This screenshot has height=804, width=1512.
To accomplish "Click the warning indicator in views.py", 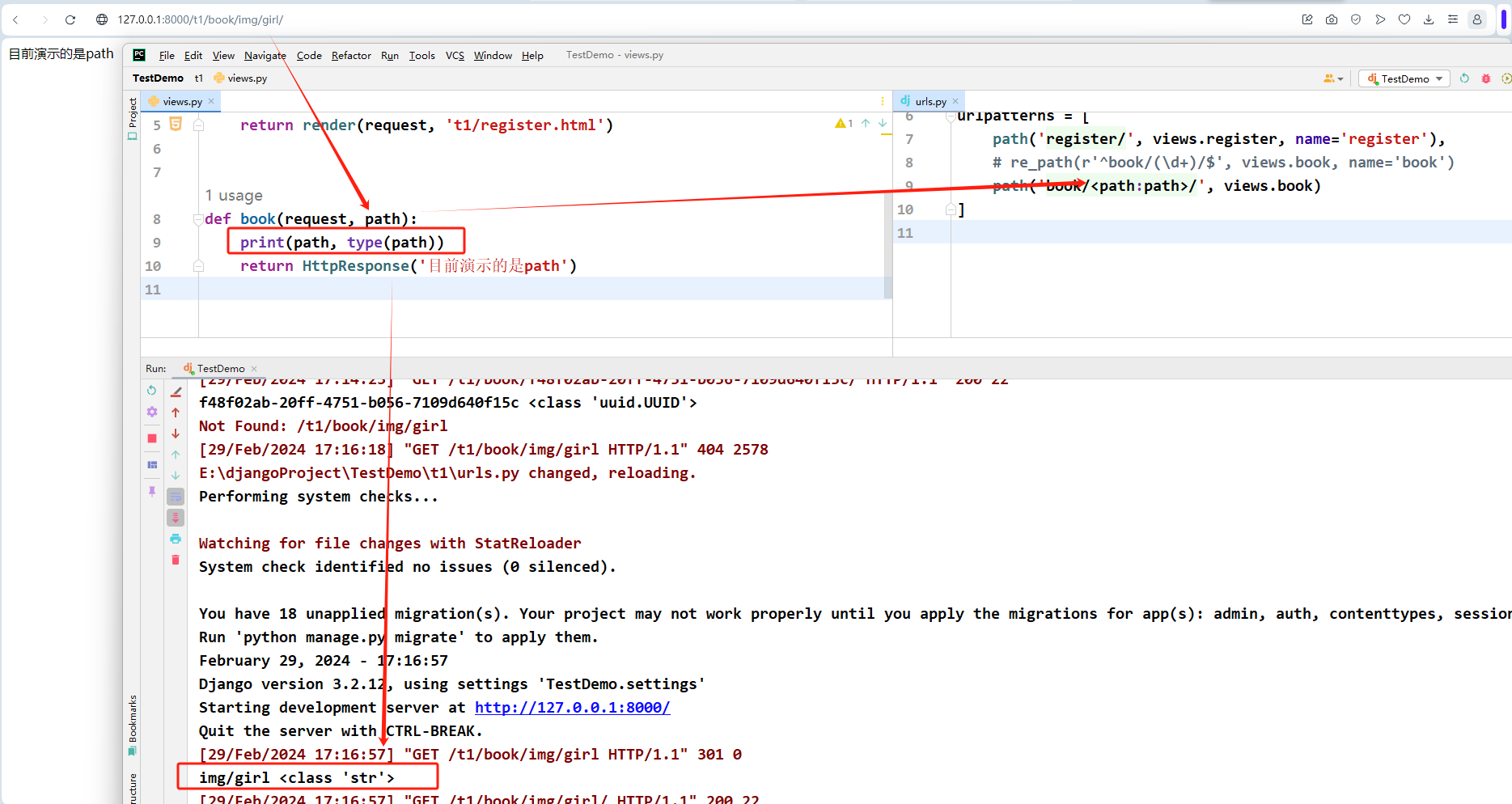I will point(844,123).
